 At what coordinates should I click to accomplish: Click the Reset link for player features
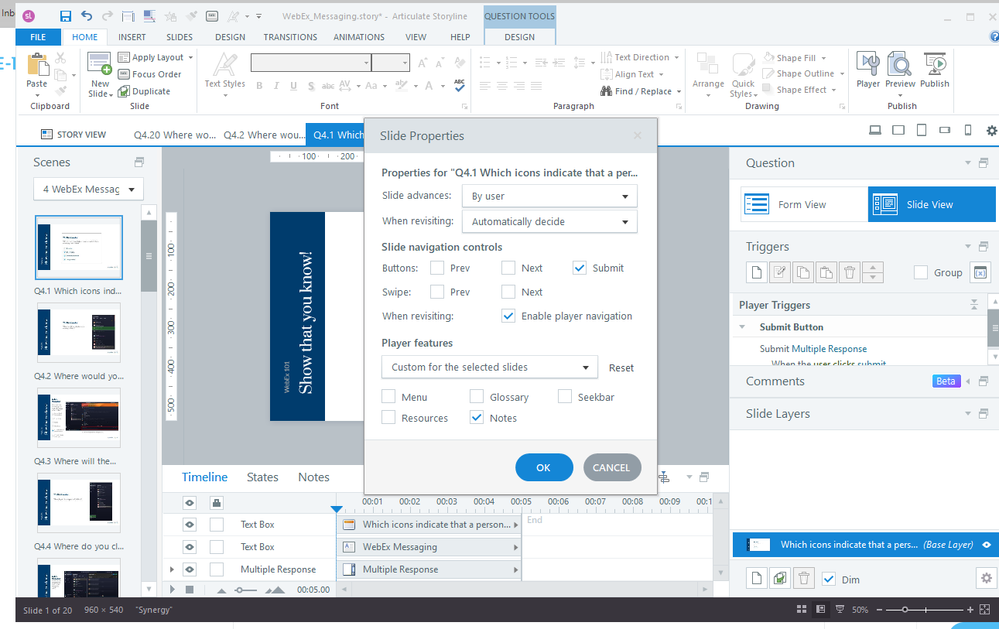(x=621, y=368)
